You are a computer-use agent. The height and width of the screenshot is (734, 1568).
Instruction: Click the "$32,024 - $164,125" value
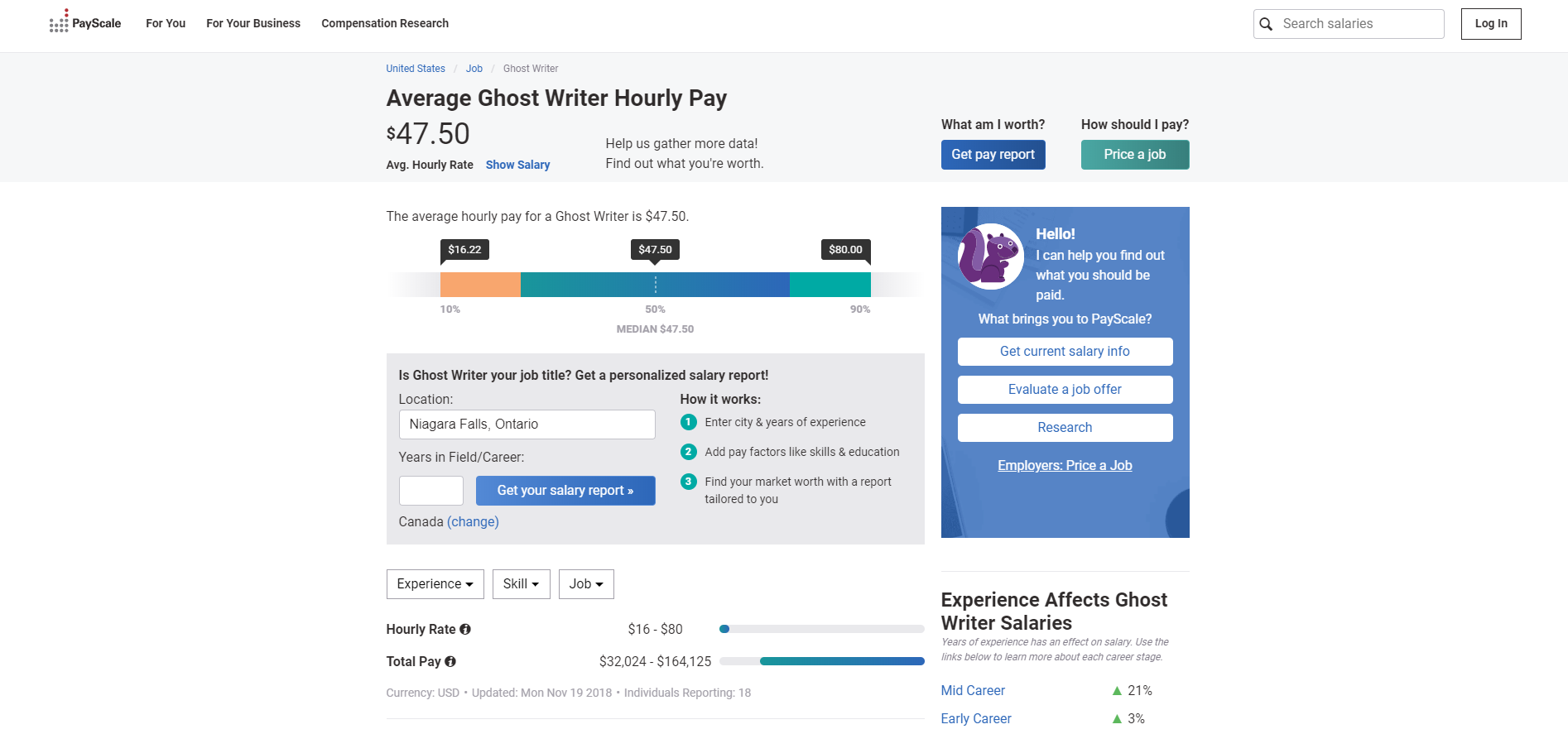pyautogui.click(x=656, y=661)
